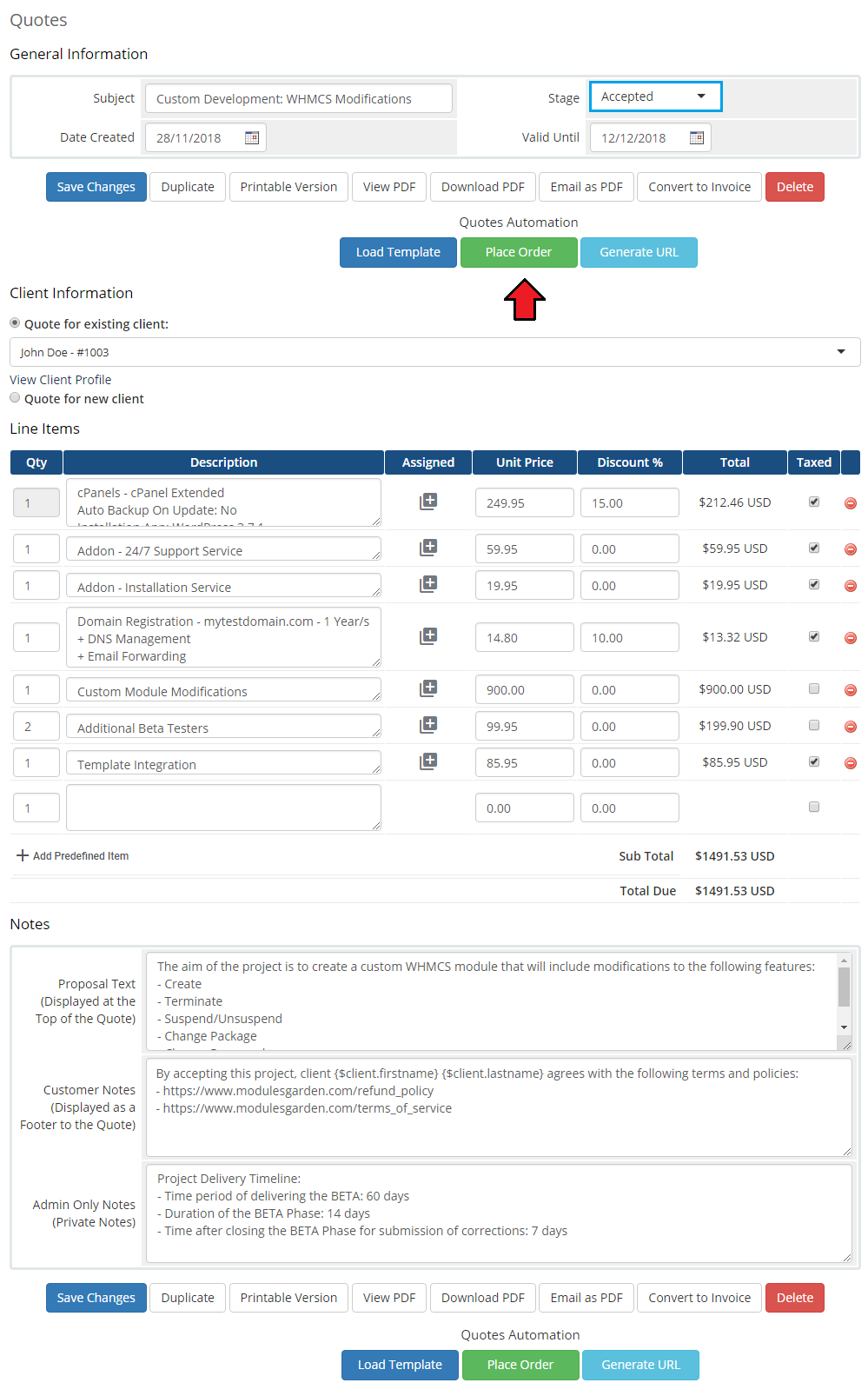Viewport: 868px width, 1396px height.
Task: Click assign icon for Template Integration row
Action: click(428, 761)
